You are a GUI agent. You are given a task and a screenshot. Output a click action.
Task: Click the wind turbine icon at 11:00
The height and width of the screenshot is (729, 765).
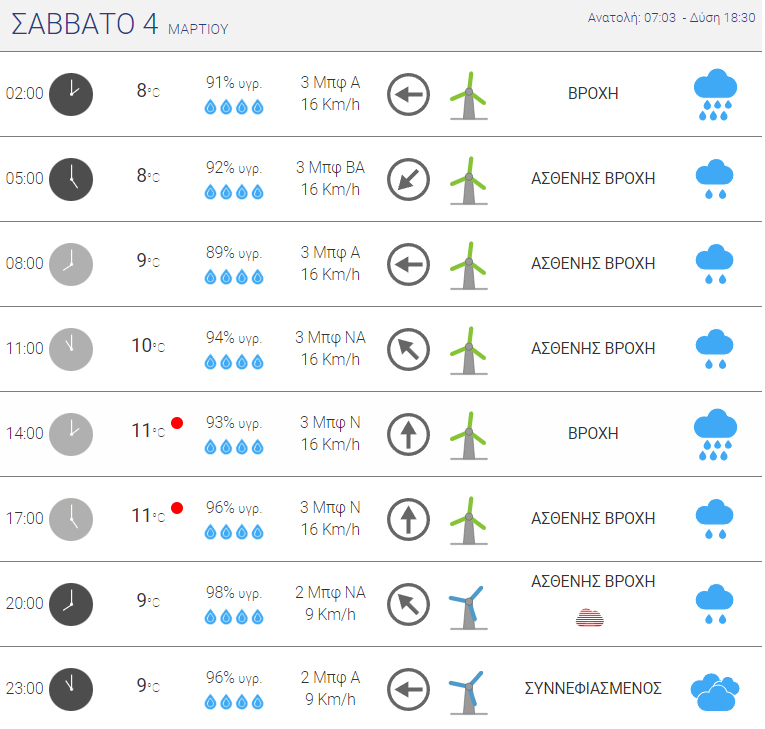pos(468,350)
